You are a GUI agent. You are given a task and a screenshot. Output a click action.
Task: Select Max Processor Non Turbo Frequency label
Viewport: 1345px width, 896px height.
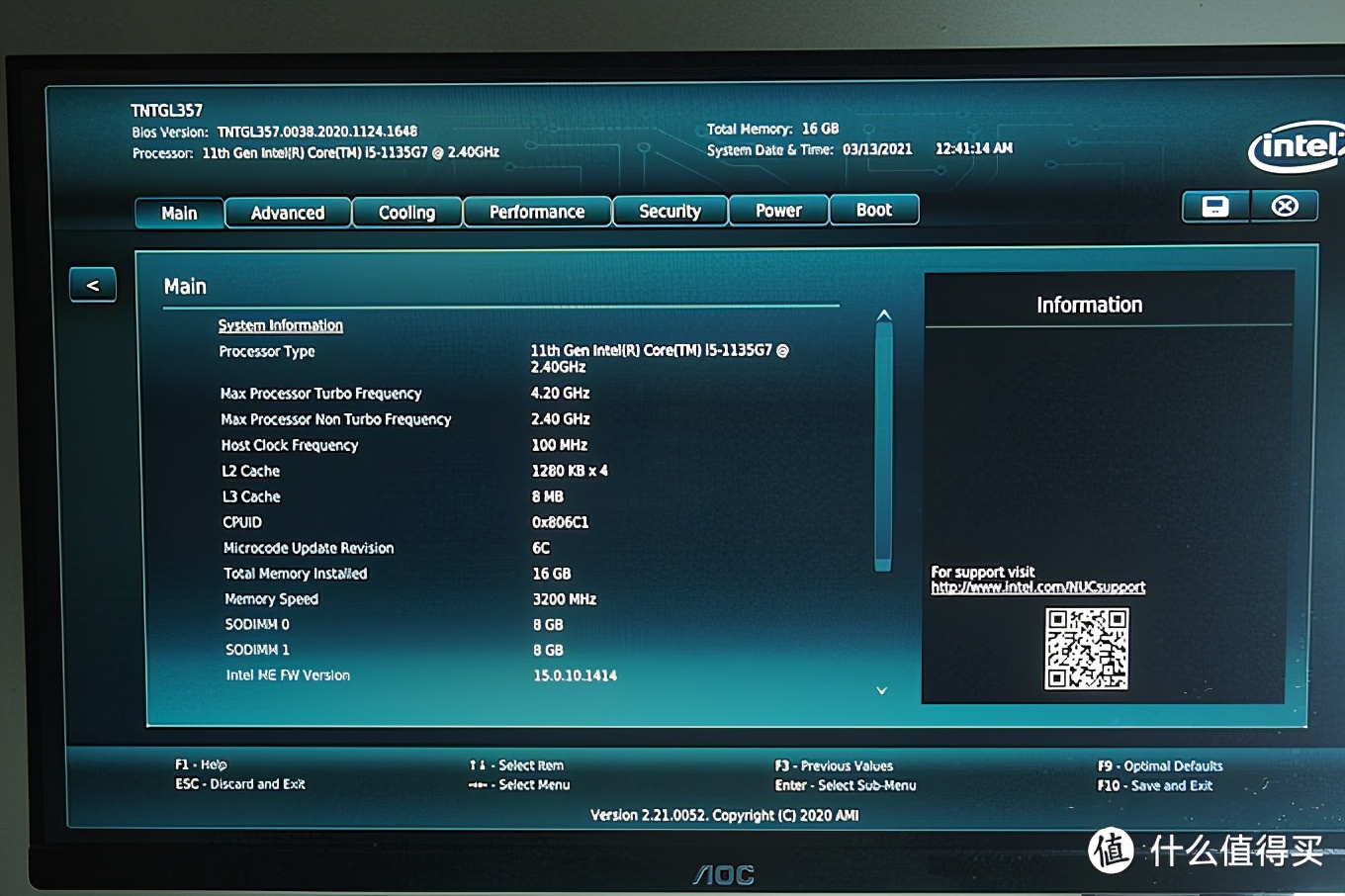[336, 419]
